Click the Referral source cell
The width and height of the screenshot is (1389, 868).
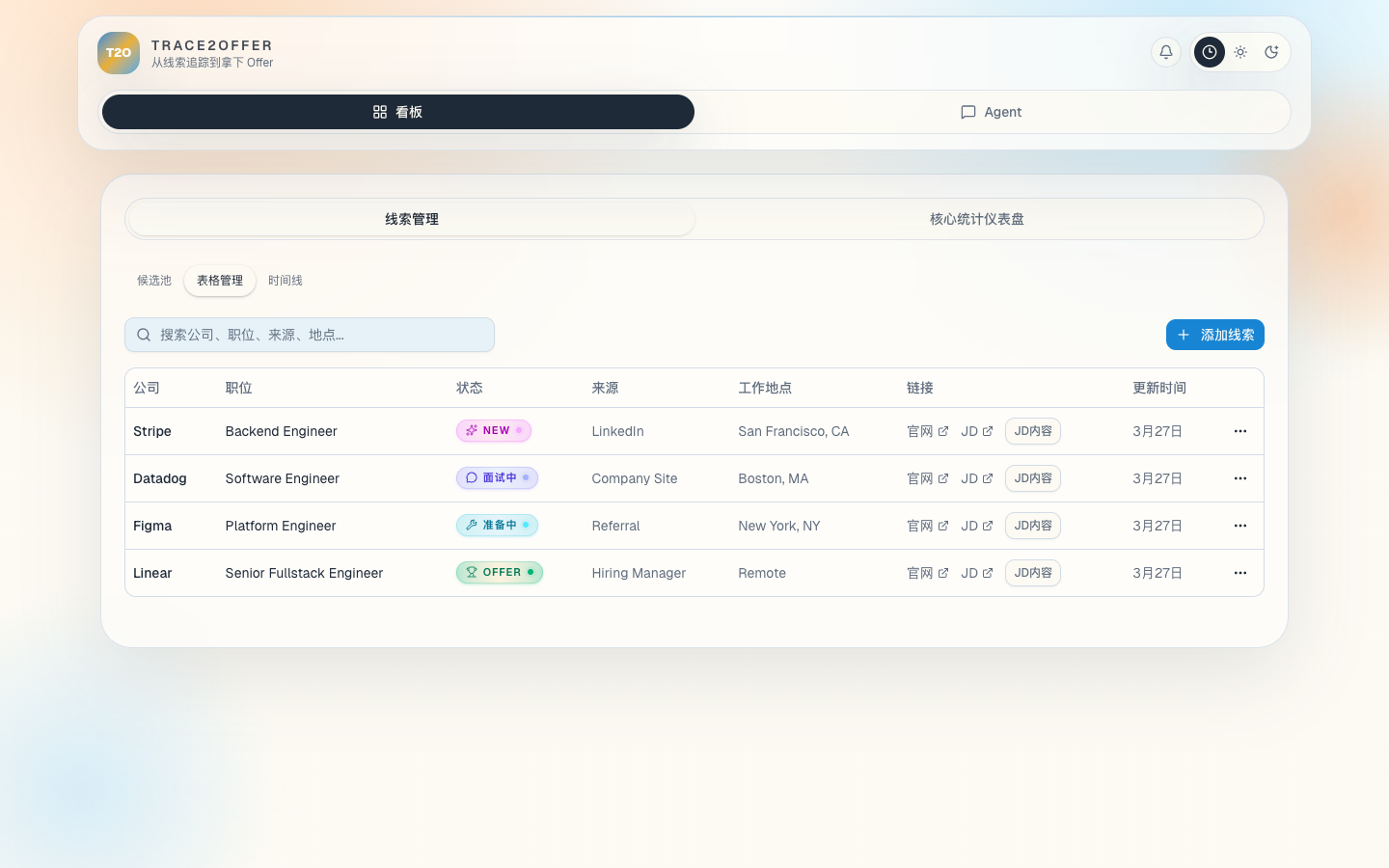pyautogui.click(x=615, y=526)
